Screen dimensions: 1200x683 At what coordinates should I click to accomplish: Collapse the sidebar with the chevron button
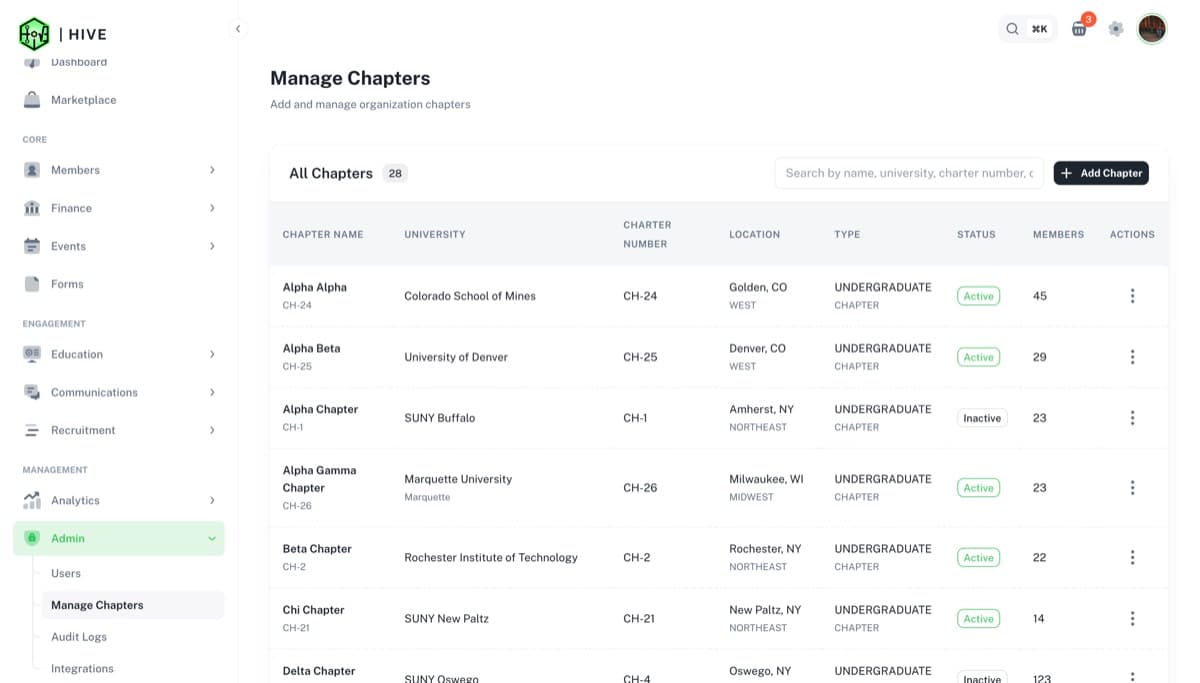pos(238,29)
